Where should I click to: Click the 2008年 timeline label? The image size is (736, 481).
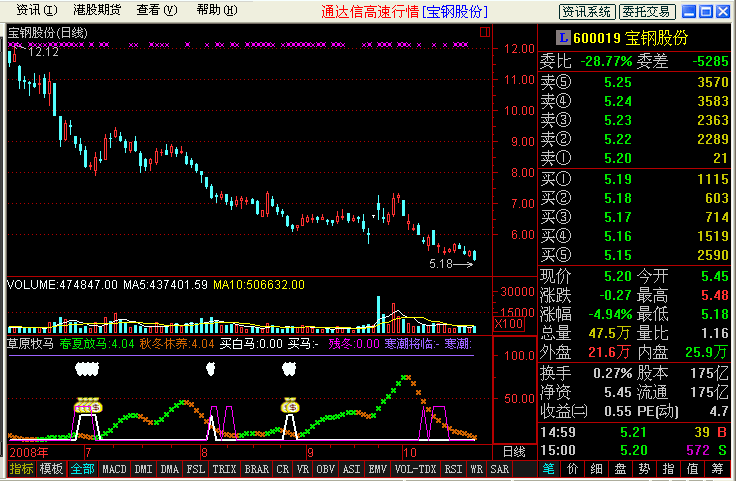point(29,452)
